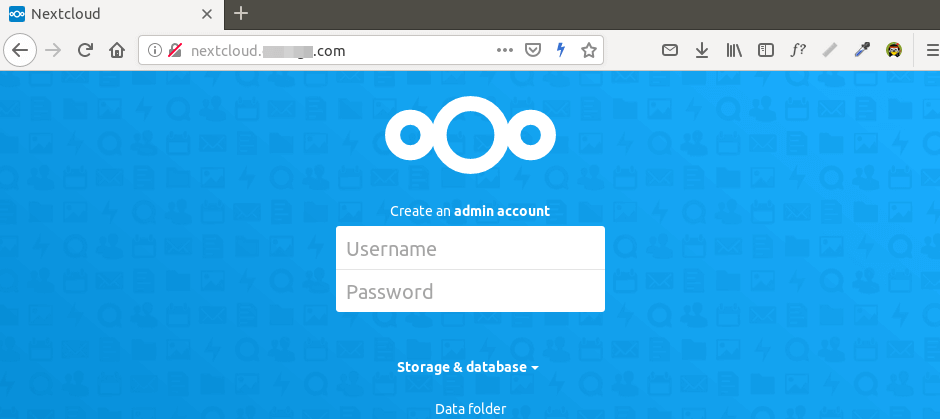940x419 pixels.
Task: Click the forward navigation arrow
Action: coord(53,50)
